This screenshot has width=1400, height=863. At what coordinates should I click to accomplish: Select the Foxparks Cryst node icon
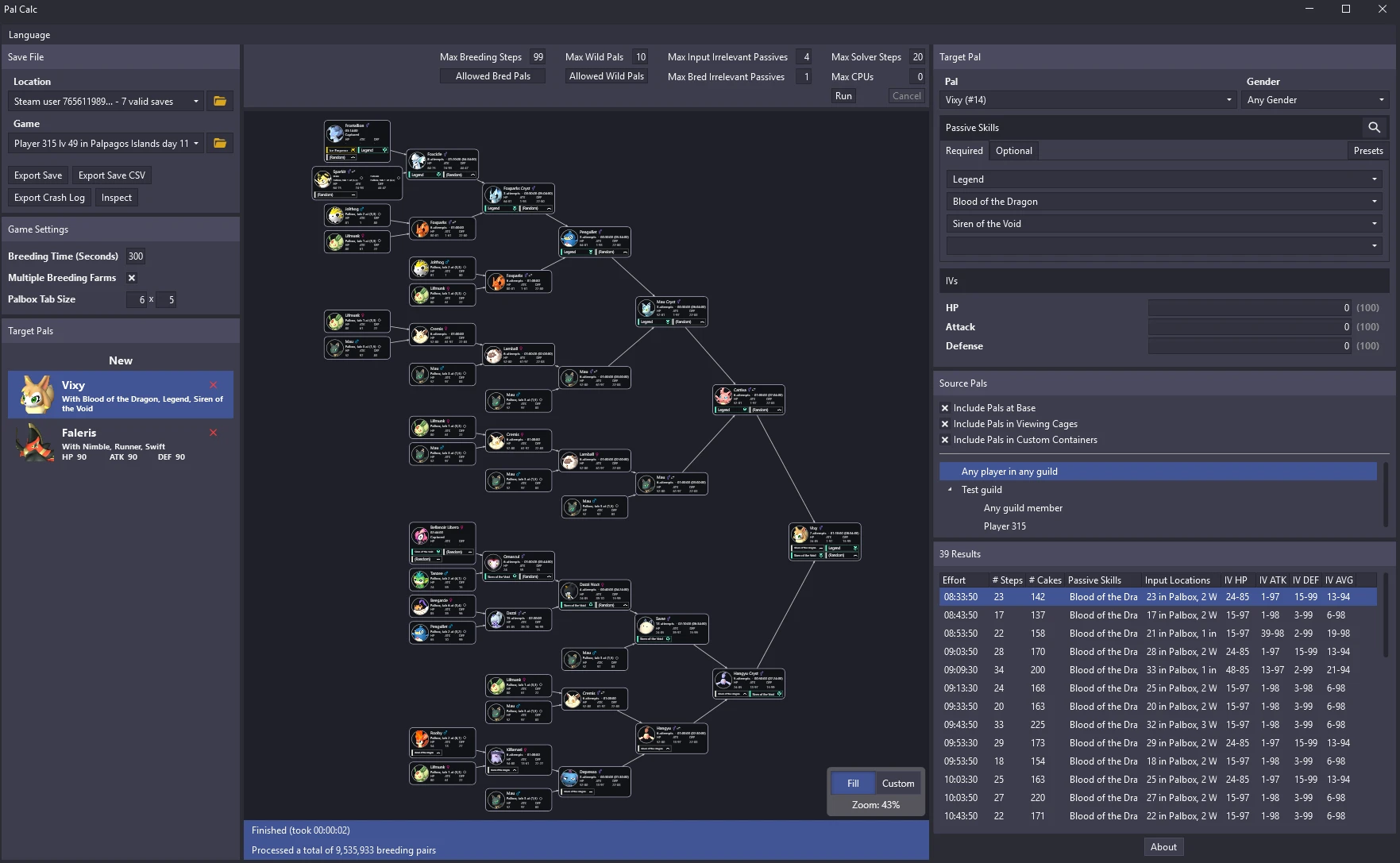point(495,195)
